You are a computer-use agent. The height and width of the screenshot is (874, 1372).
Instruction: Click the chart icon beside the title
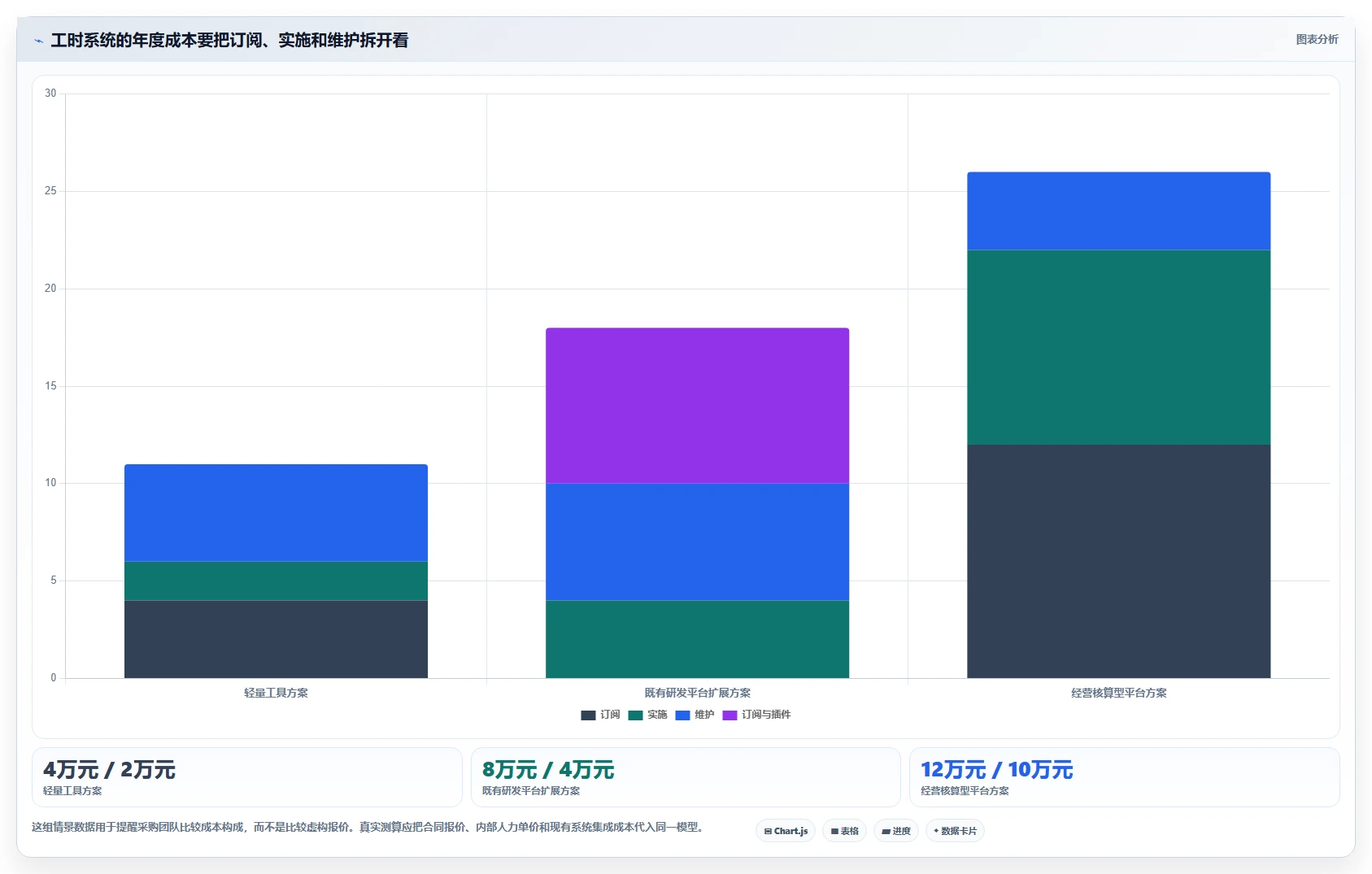(x=38, y=41)
